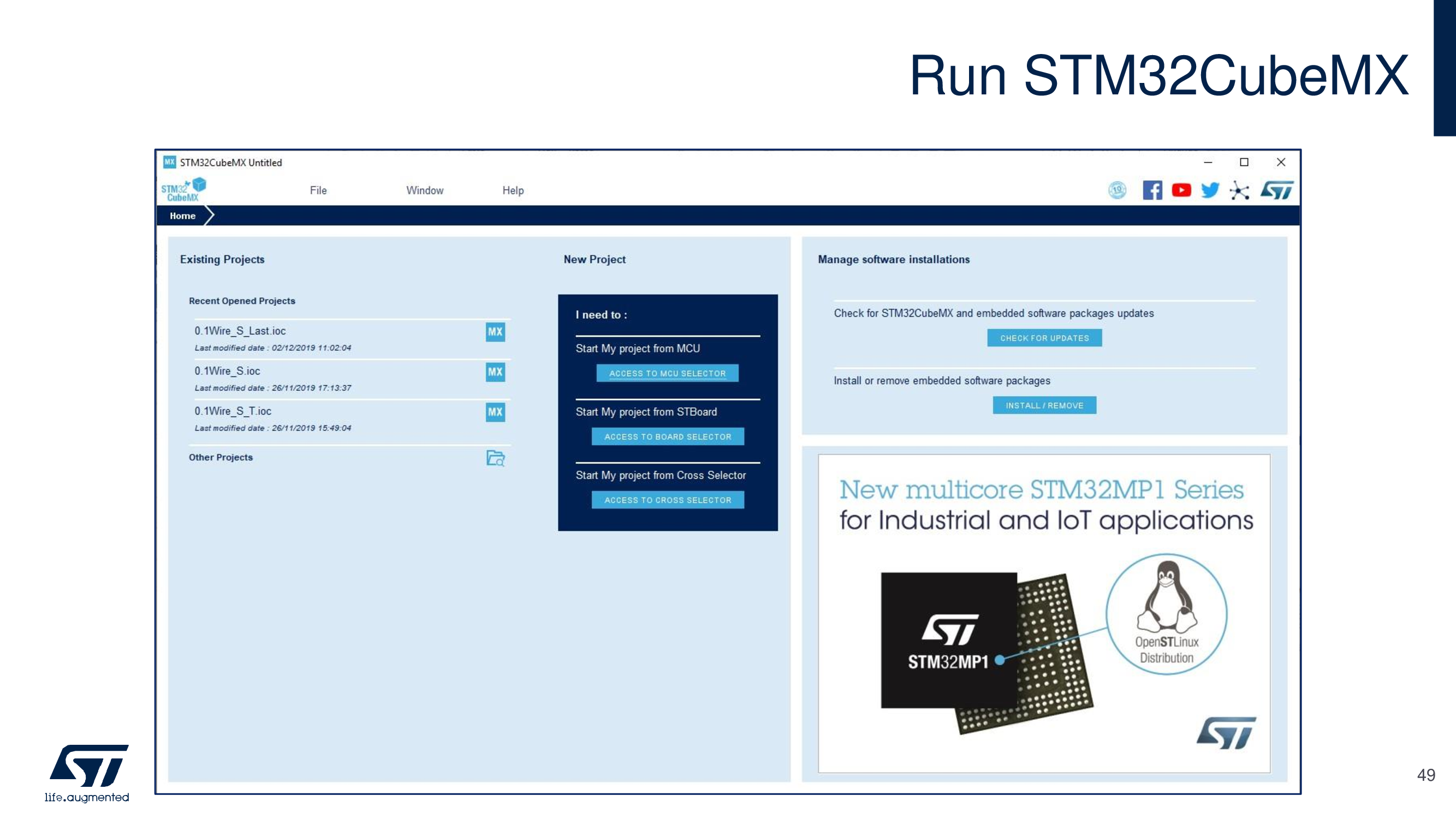Click the Facebook icon in toolbar
Image resolution: width=1456 pixels, height=819 pixels.
pyautogui.click(x=1152, y=190)
